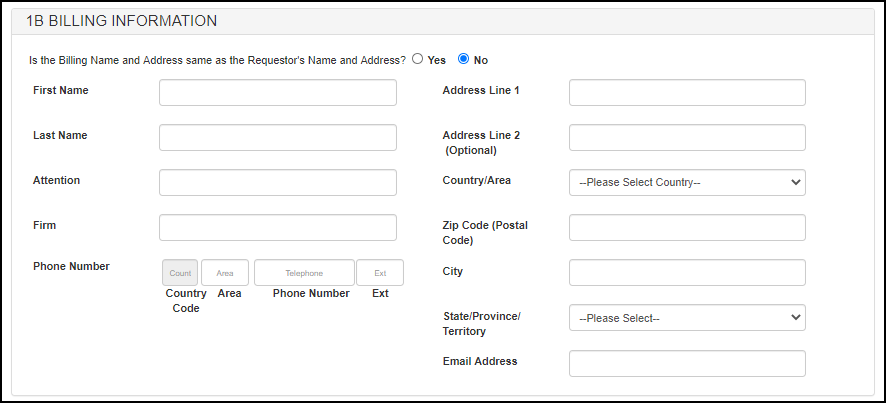Click the phone Ext field
886x403 pixels.
pyautogui.click(x=380, y=273)
